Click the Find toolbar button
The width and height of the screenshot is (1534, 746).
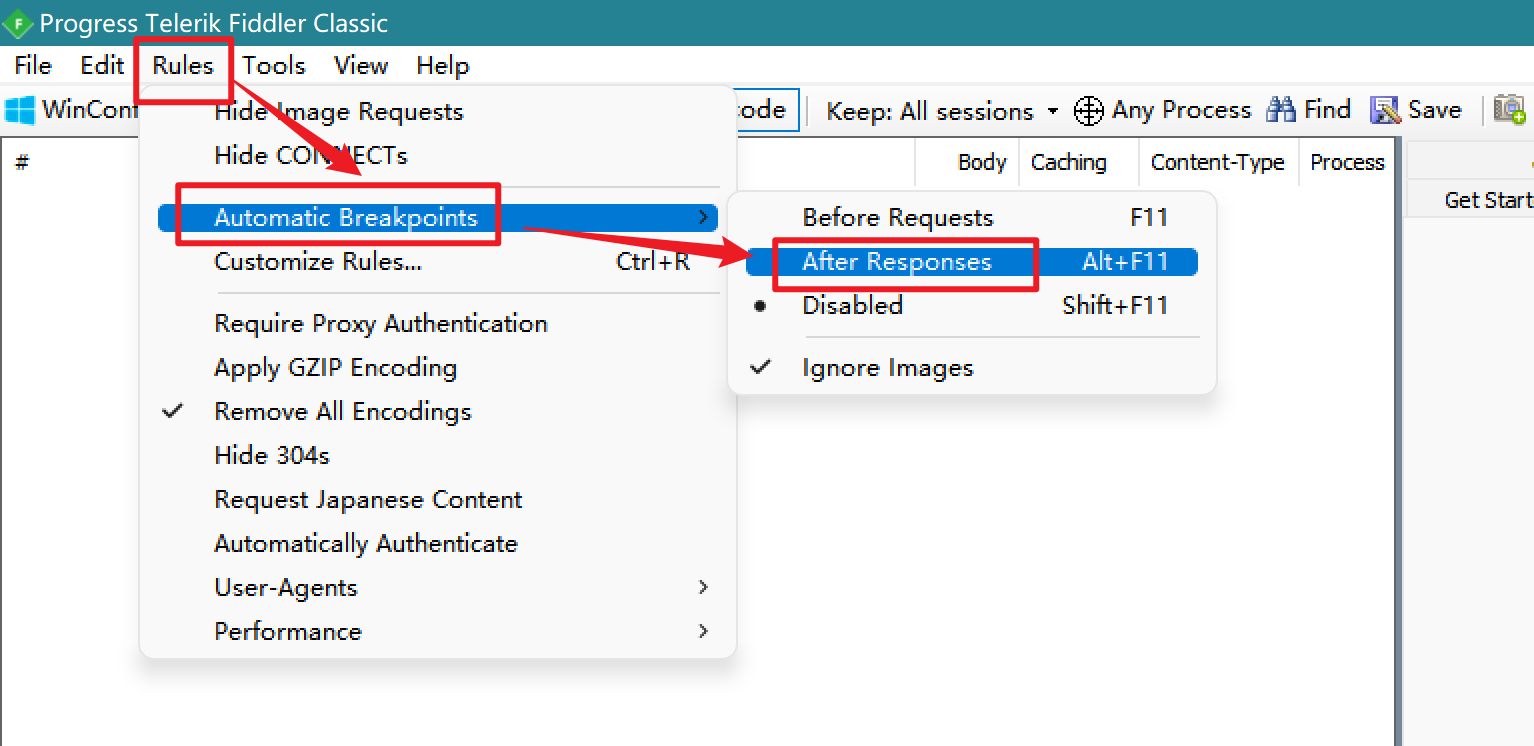coord(1309,109)
